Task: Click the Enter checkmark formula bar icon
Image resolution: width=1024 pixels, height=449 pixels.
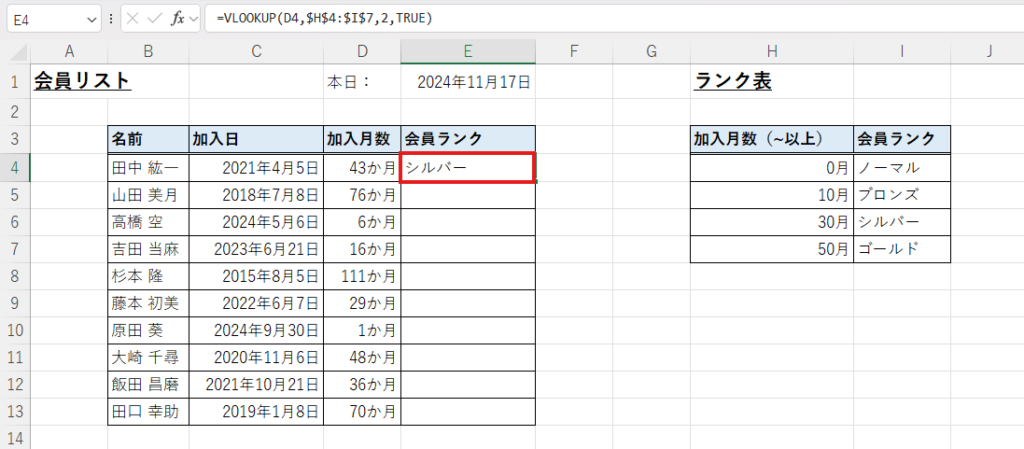Action: (155, 19)
